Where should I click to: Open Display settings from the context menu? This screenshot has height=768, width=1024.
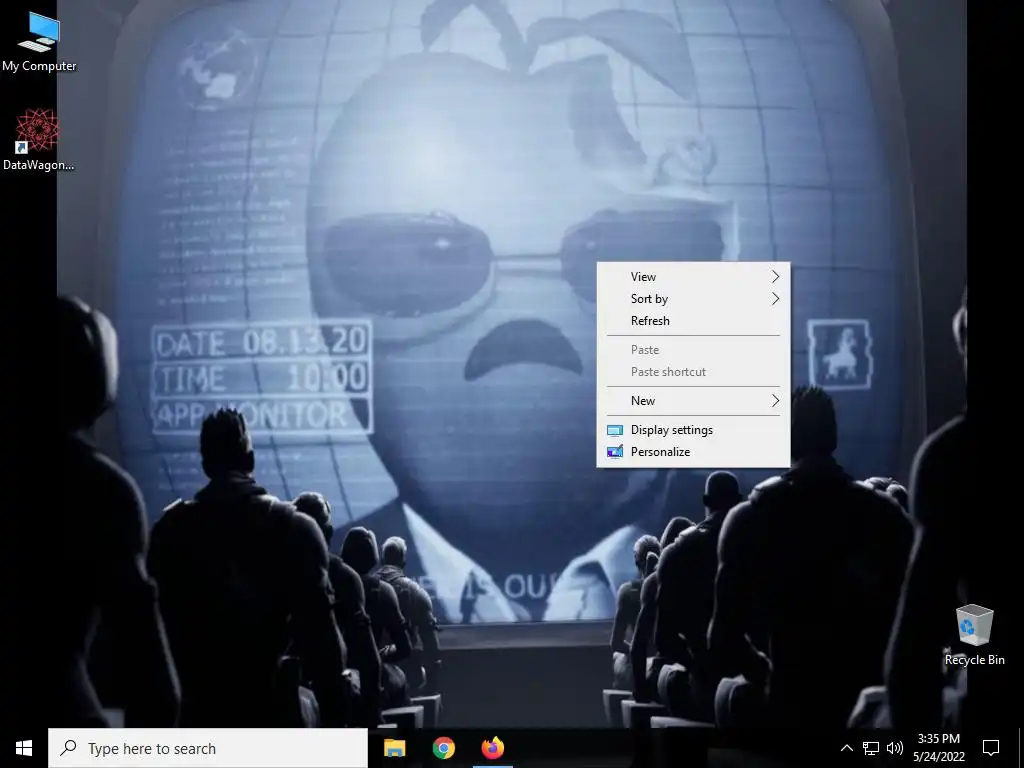[x=694, y=430]
